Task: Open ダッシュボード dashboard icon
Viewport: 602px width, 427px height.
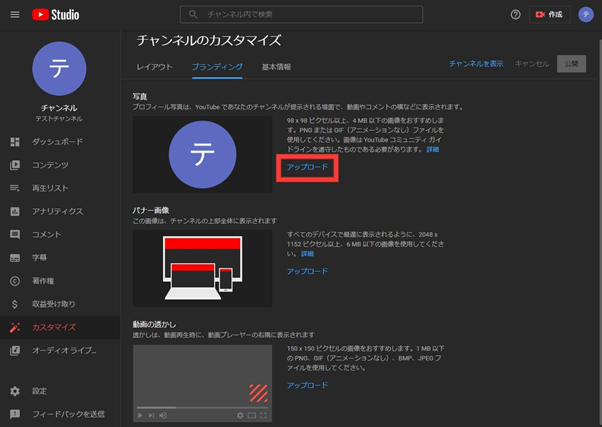Action: tap(15, 142)
